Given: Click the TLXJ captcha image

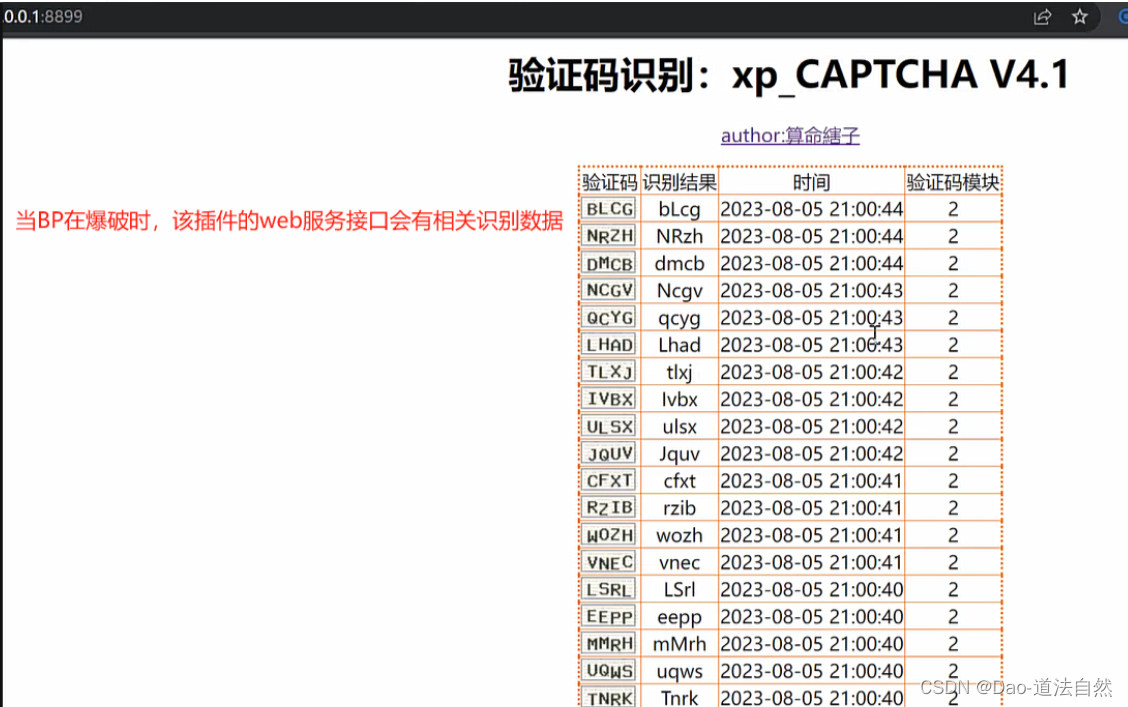Looking at the screenshot, I should (609, 372).
